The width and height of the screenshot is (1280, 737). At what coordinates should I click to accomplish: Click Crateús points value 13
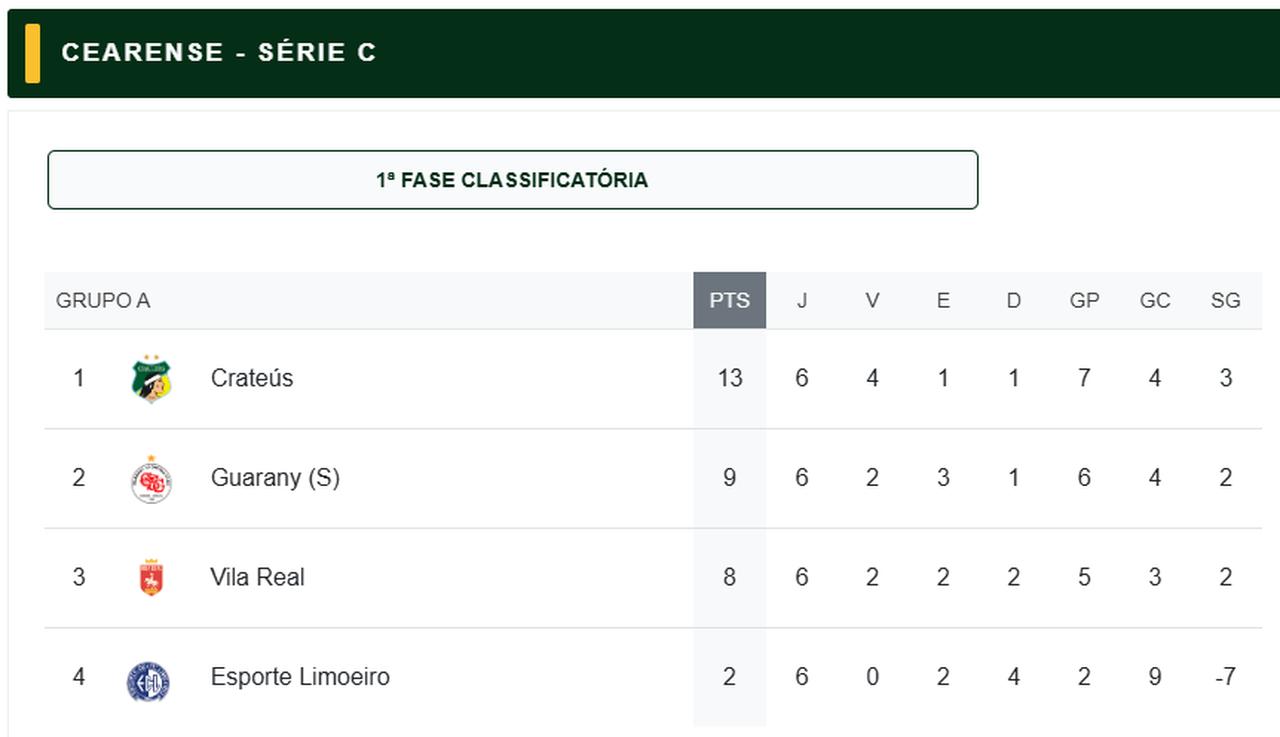coord(729,378)
